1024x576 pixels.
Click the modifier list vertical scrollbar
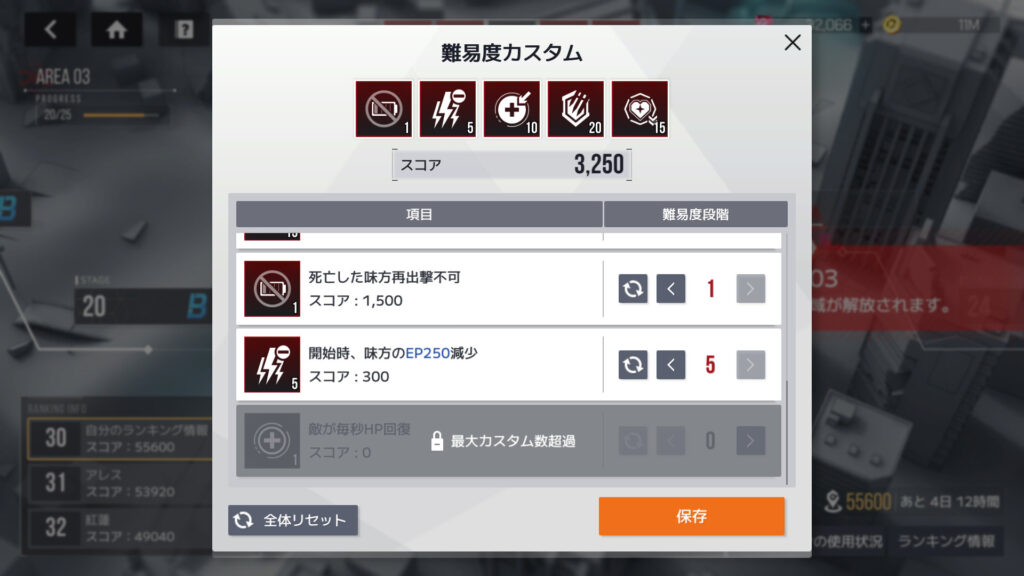click(x=786, y=432)
